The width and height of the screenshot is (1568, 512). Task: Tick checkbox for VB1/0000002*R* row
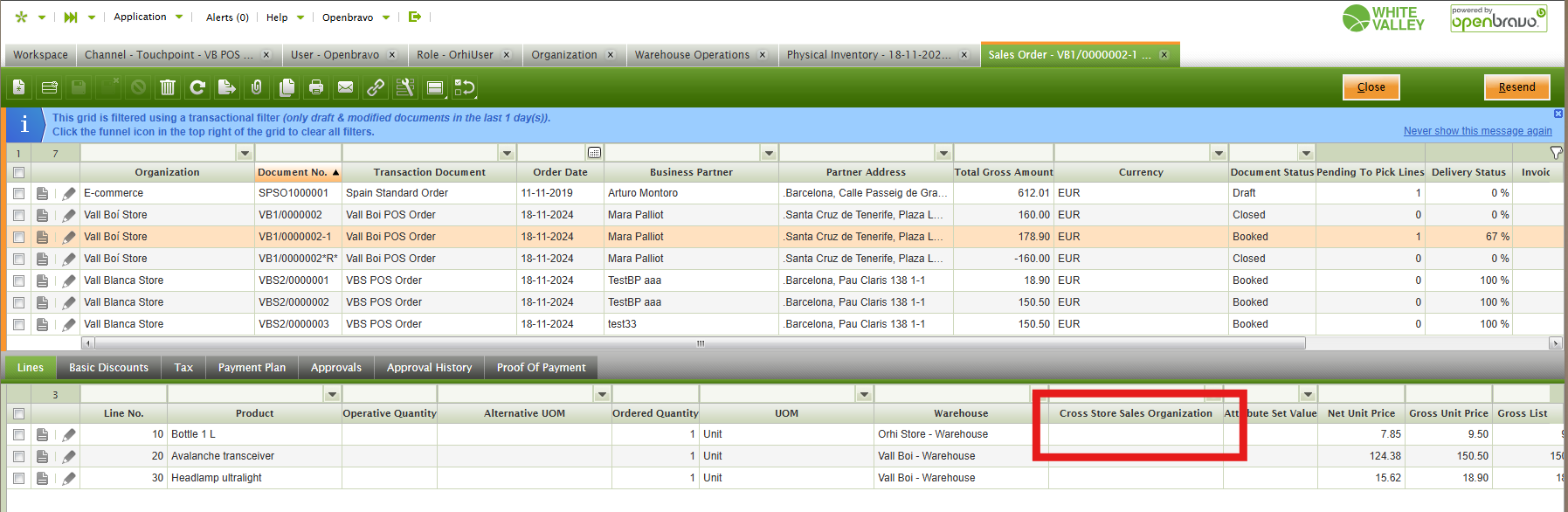coord(18,259)
